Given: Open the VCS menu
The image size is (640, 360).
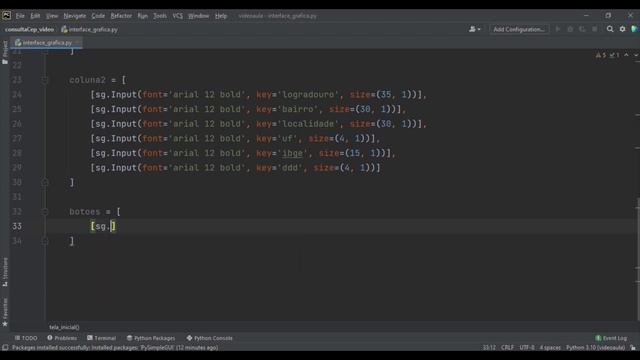Looking at the screenshot, I should (x=177, y=16).
